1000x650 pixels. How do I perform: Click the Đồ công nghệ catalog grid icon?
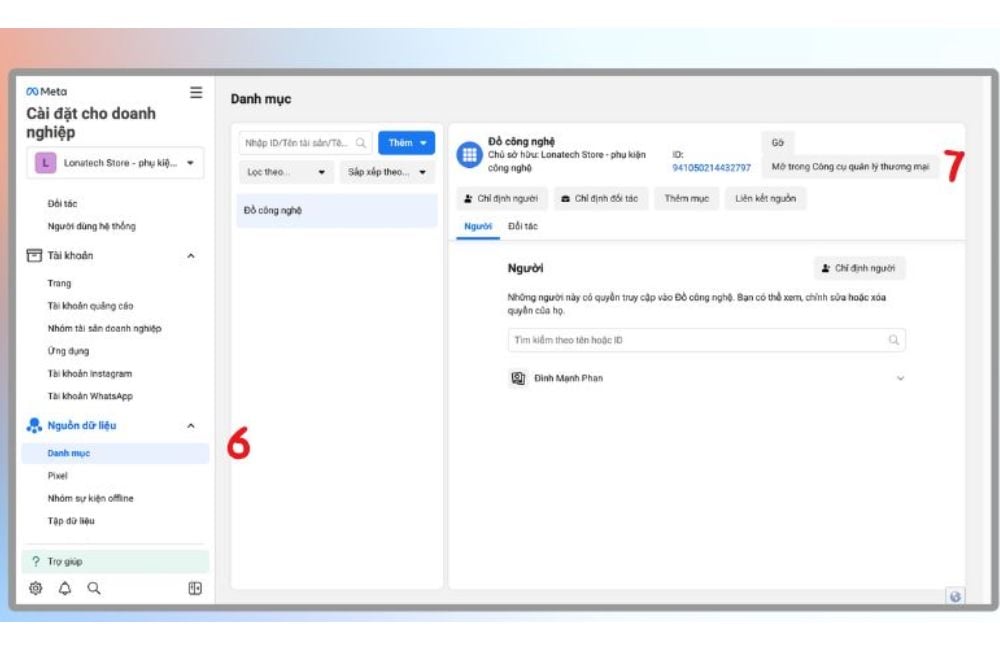pos(469,155)
